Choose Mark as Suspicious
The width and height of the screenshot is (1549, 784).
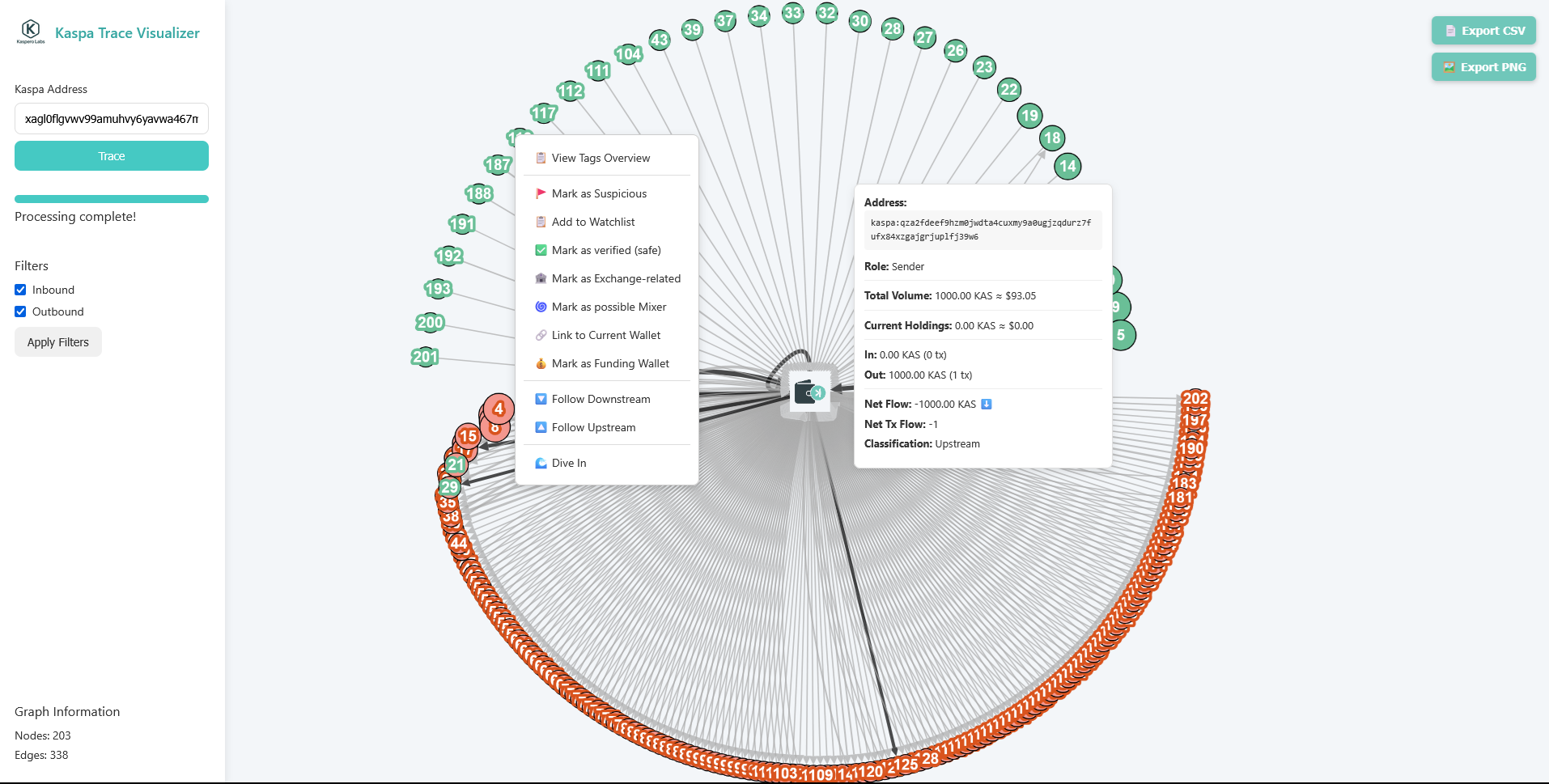[x=607, y=193]
